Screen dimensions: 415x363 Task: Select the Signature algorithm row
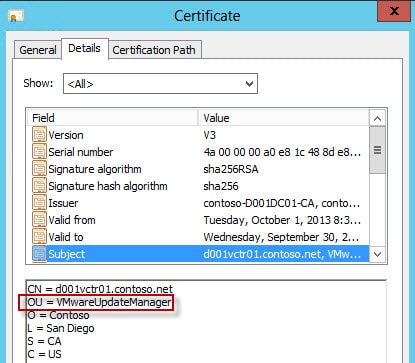pyautogui.click(x=198, y=169)
